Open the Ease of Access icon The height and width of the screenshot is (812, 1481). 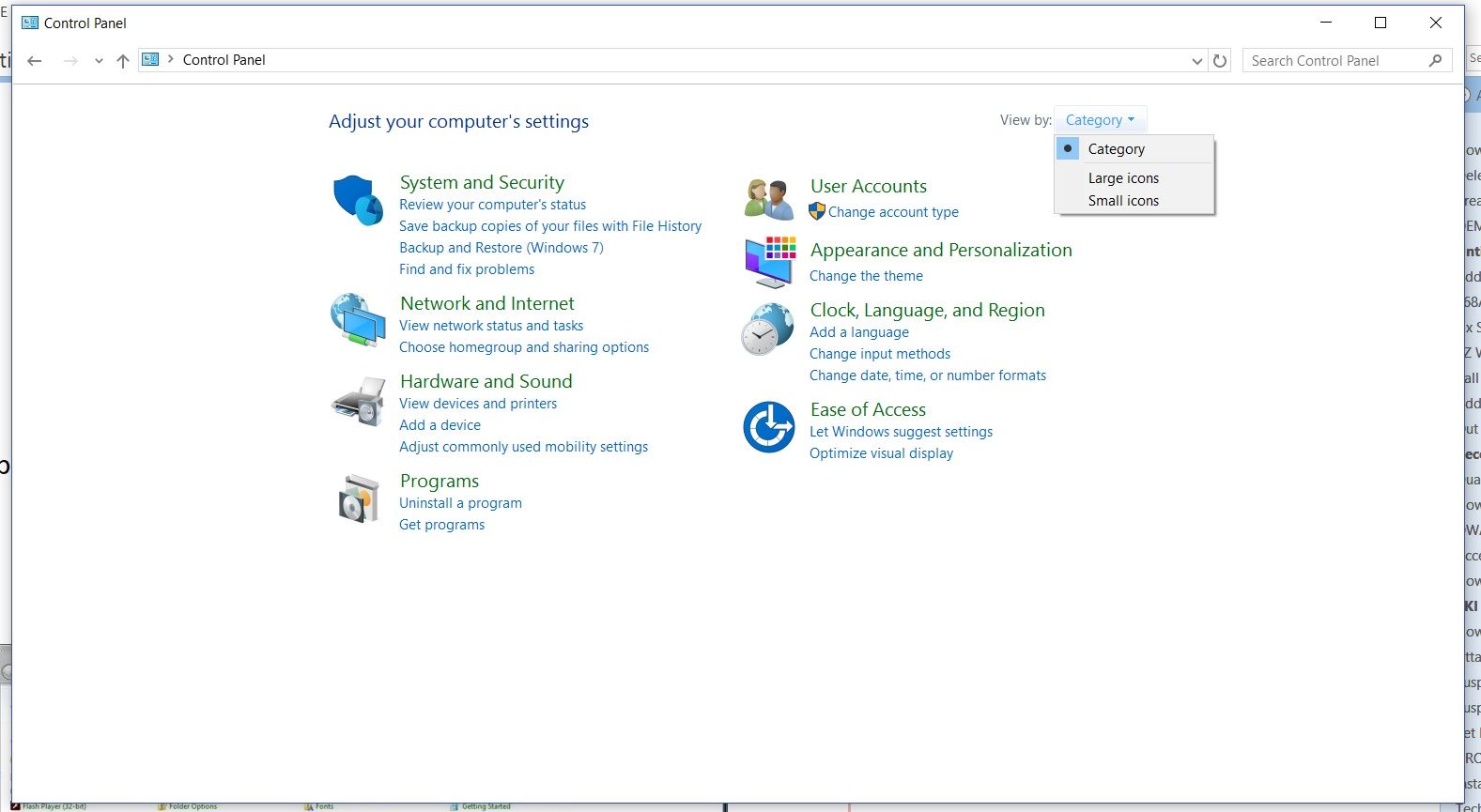click(x=769, y=427)
